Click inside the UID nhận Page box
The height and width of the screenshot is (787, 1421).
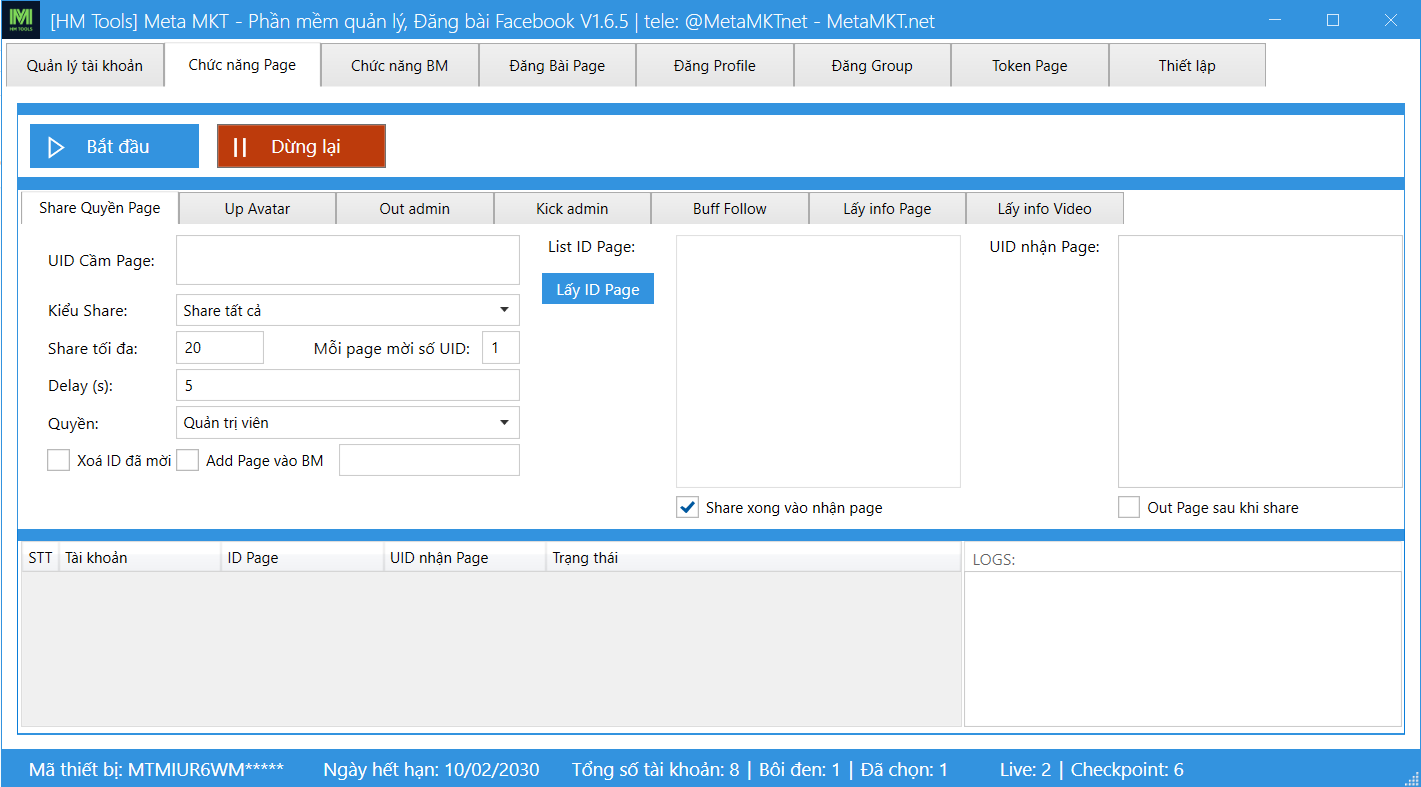[1260, 361]
